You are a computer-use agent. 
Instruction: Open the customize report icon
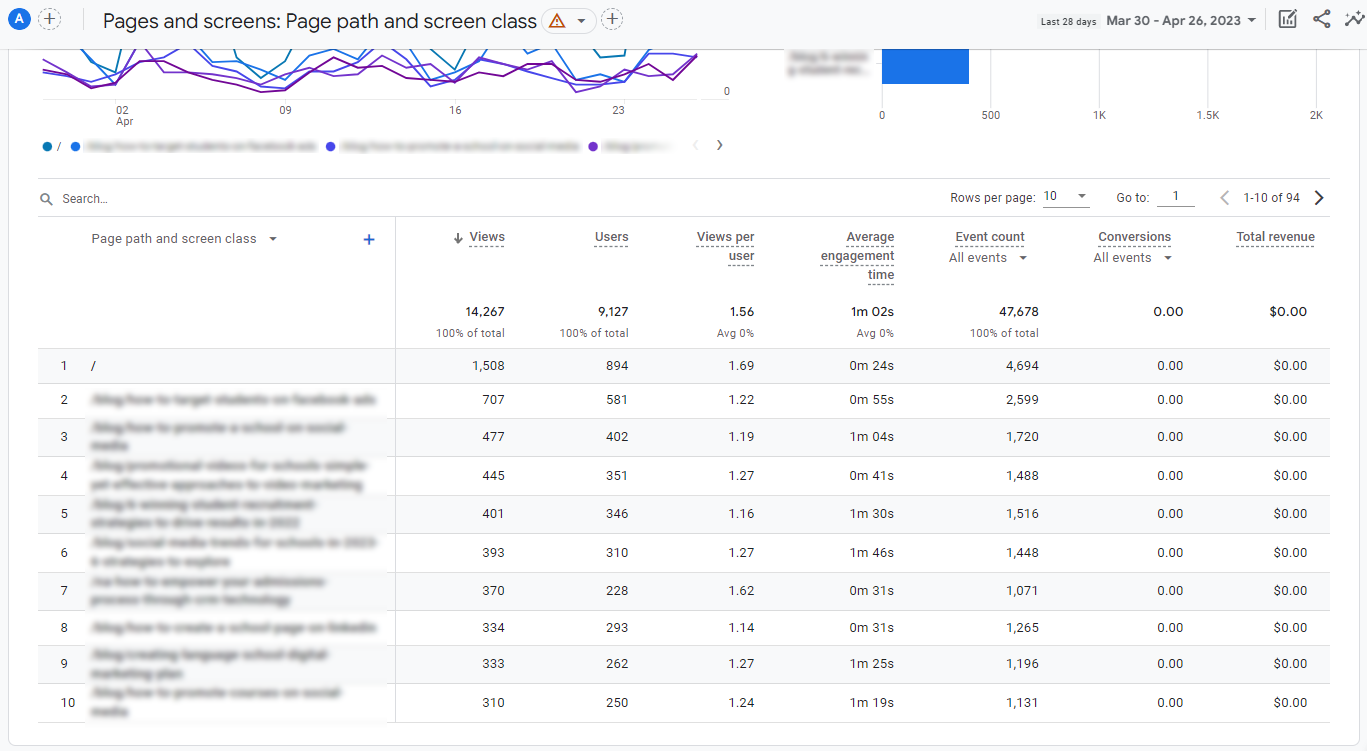pos(1288,20)
